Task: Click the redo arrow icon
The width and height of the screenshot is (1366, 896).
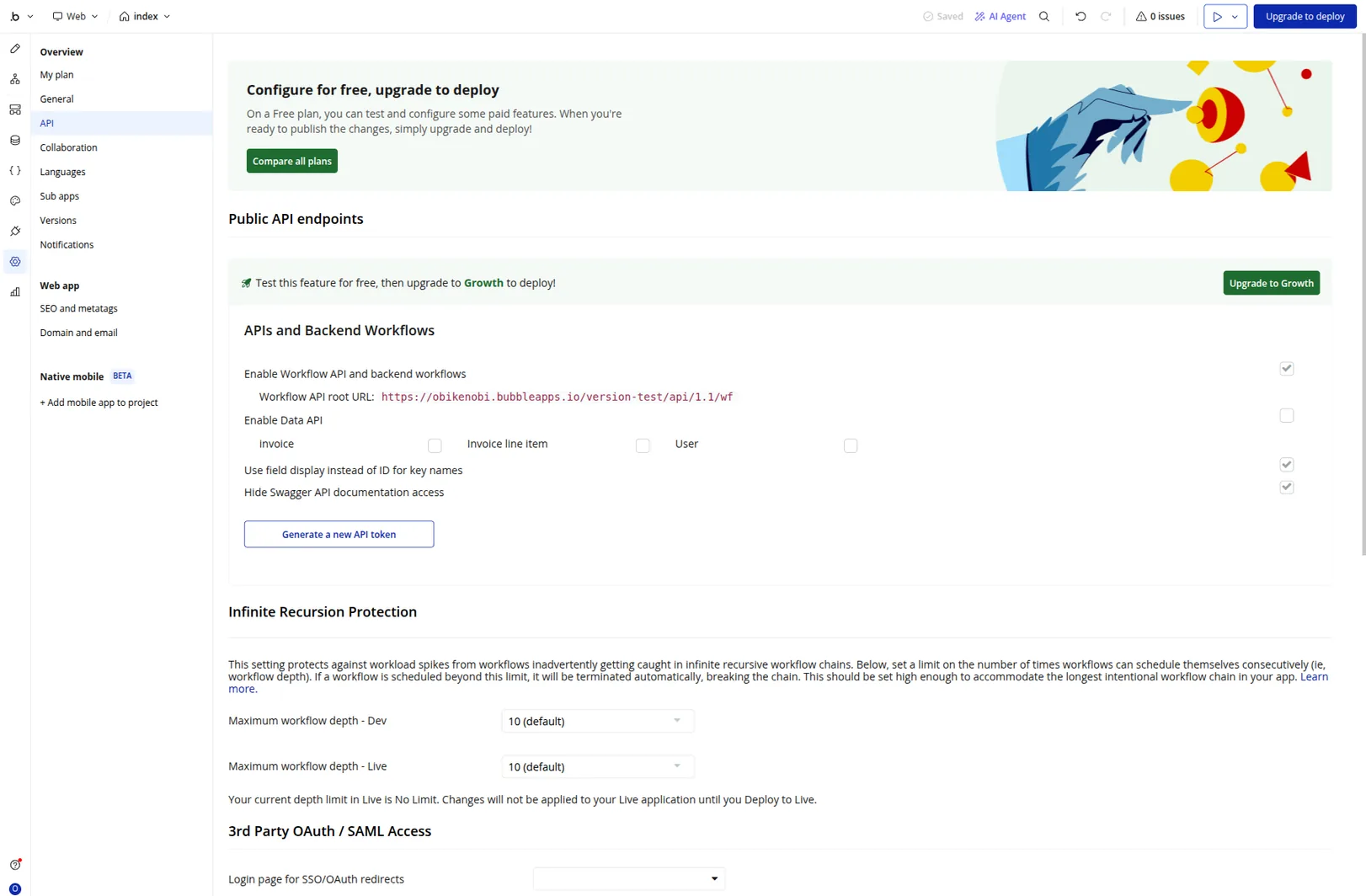Action: (x=1106, y=16)
